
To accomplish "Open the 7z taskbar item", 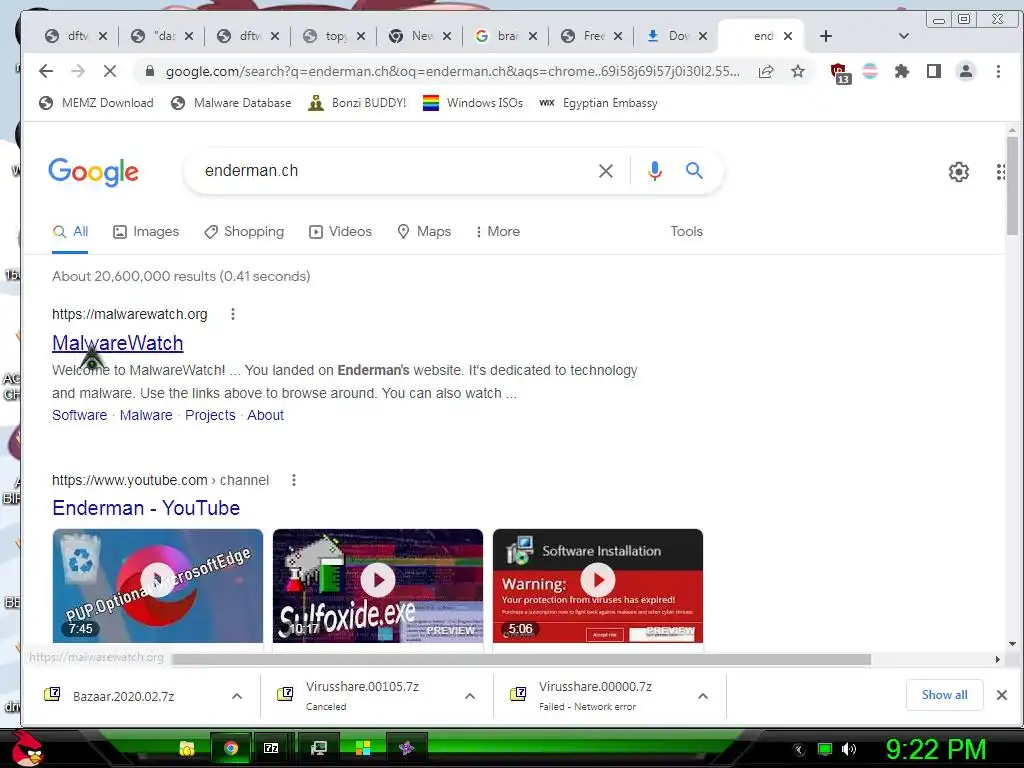I will tap(271, 748).
